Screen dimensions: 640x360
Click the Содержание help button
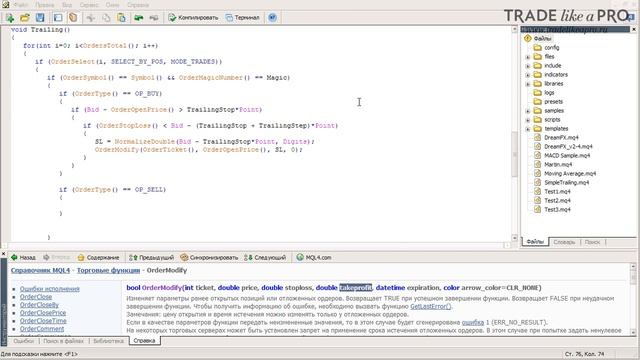[98, 258]
